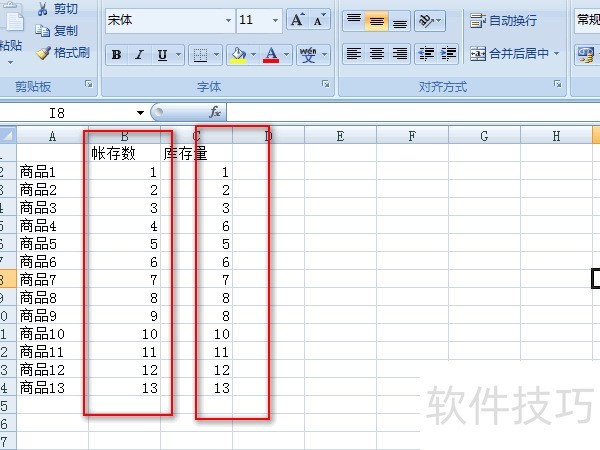Click Wrap Text (自动换行)
The image size is (600, 450).
click(x=503, y=20)
